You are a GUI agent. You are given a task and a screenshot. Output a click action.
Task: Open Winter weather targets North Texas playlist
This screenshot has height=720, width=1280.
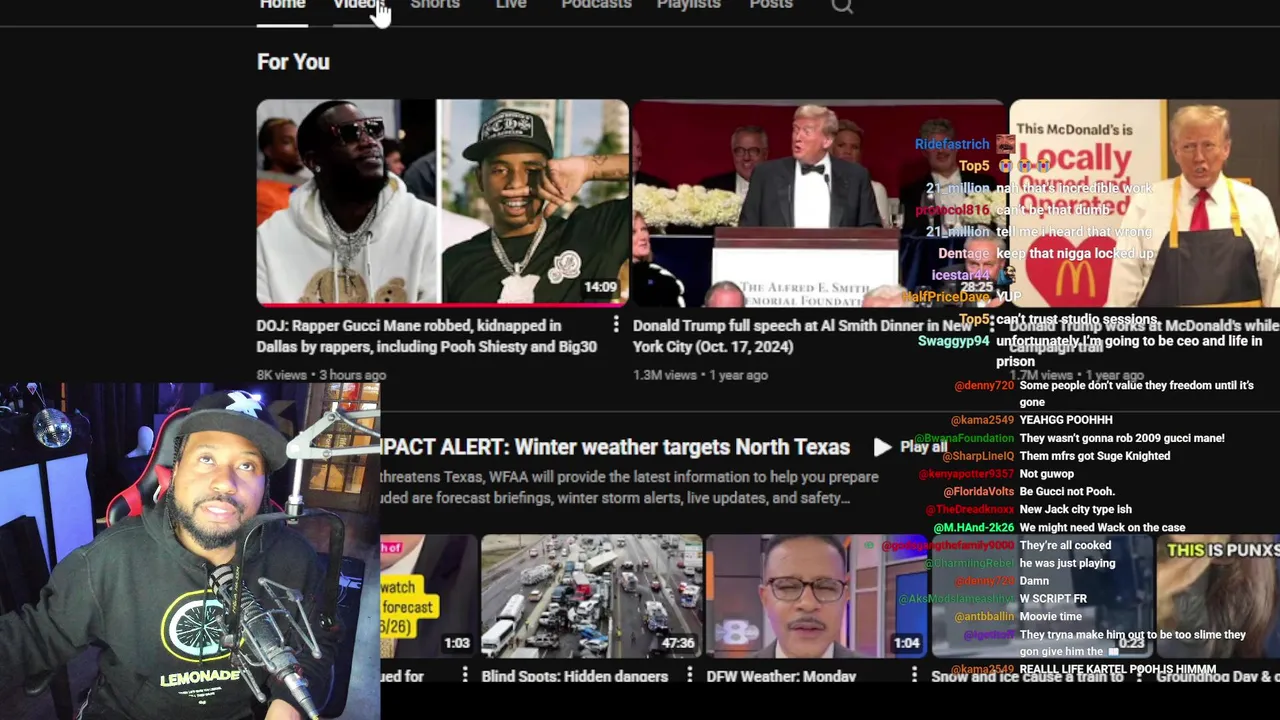pos(615,447)
